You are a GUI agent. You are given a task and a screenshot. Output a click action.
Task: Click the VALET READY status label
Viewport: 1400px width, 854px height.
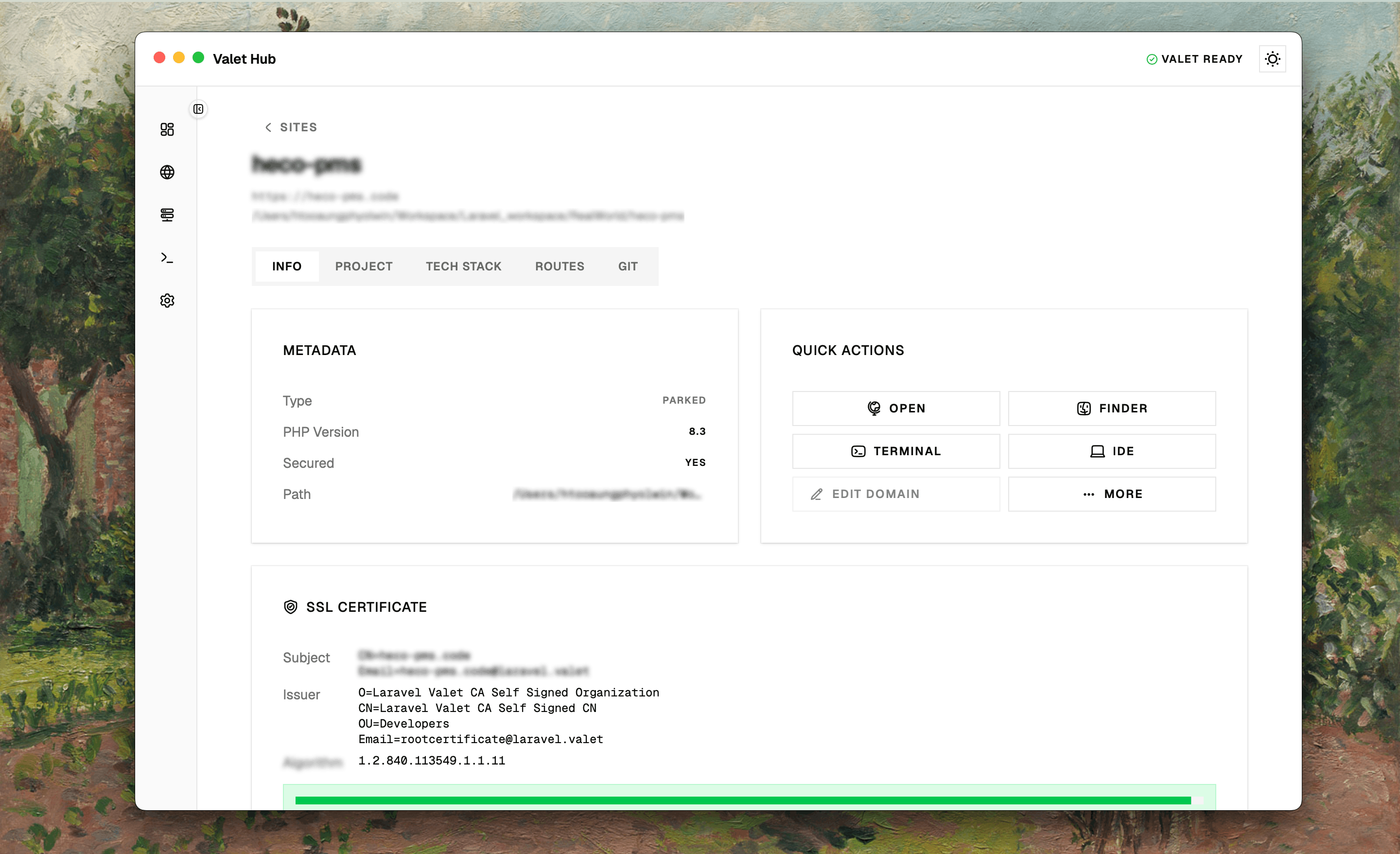(1202, 59)
